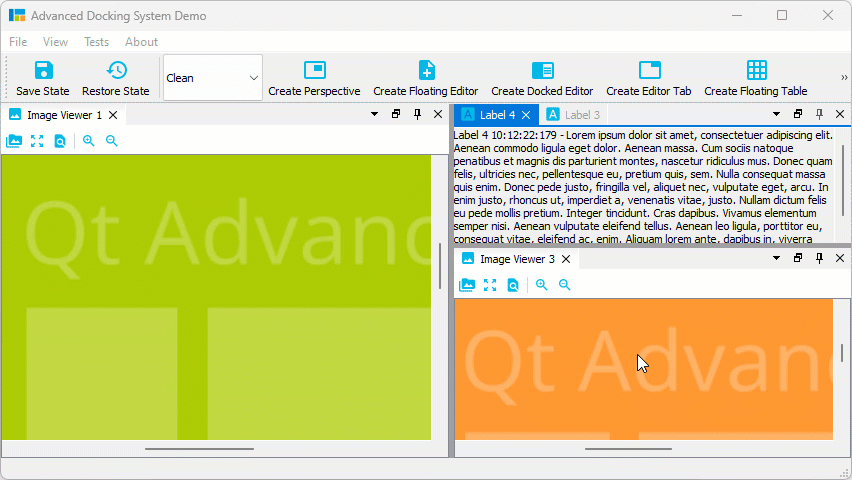Screen dimensions: 852x480
Task: Fit image to view in Image Viewer 3
Action: point(490,285)
